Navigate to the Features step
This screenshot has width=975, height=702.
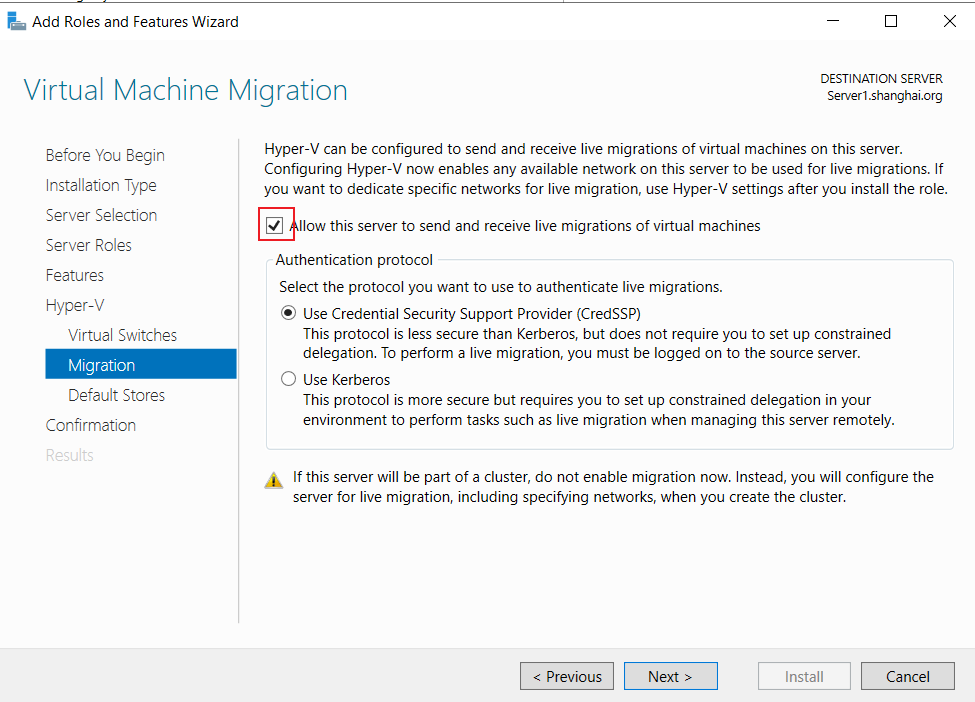(75, 275)
